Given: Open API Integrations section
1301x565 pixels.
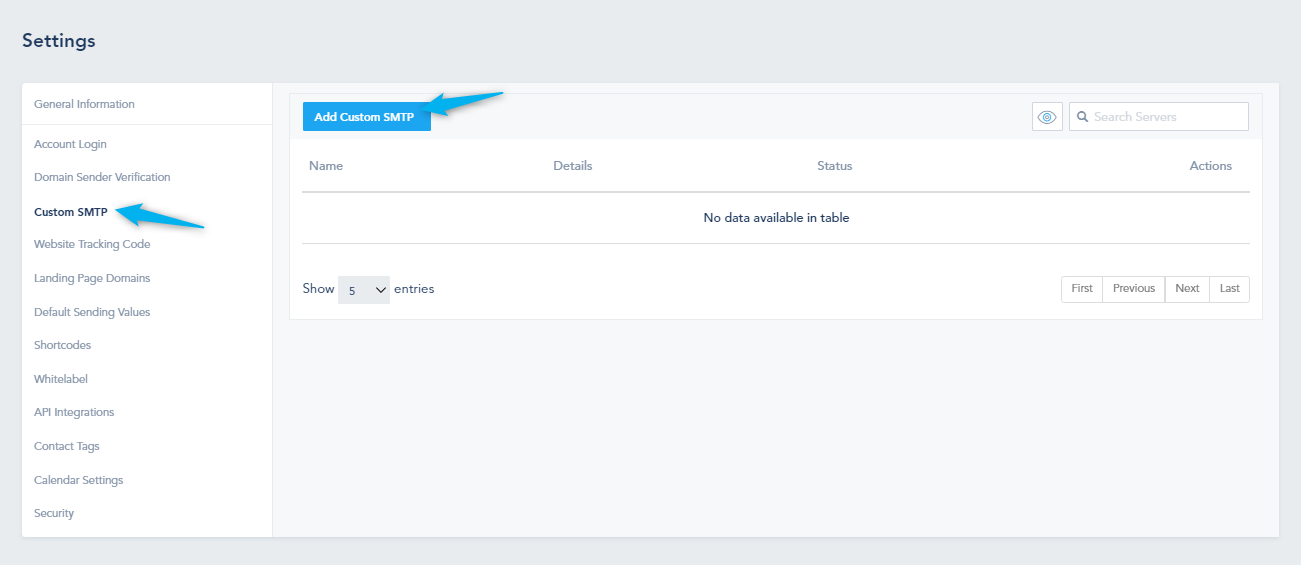Looking at the screenshot, I should coord(74,412).
